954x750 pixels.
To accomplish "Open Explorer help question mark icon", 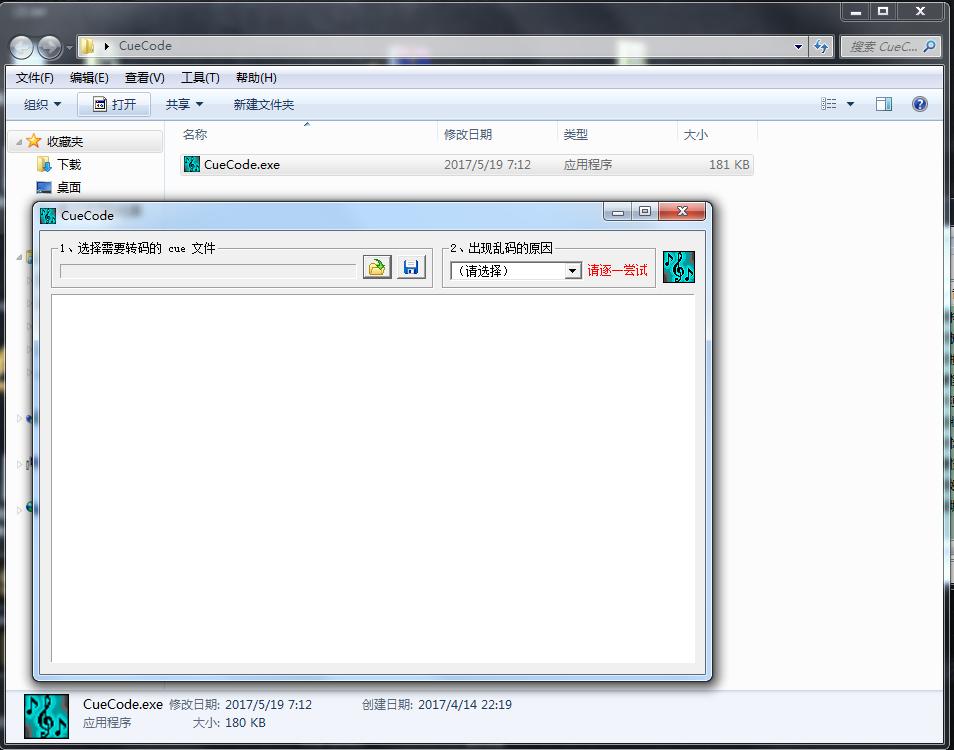I will click(x=919, y=104).
